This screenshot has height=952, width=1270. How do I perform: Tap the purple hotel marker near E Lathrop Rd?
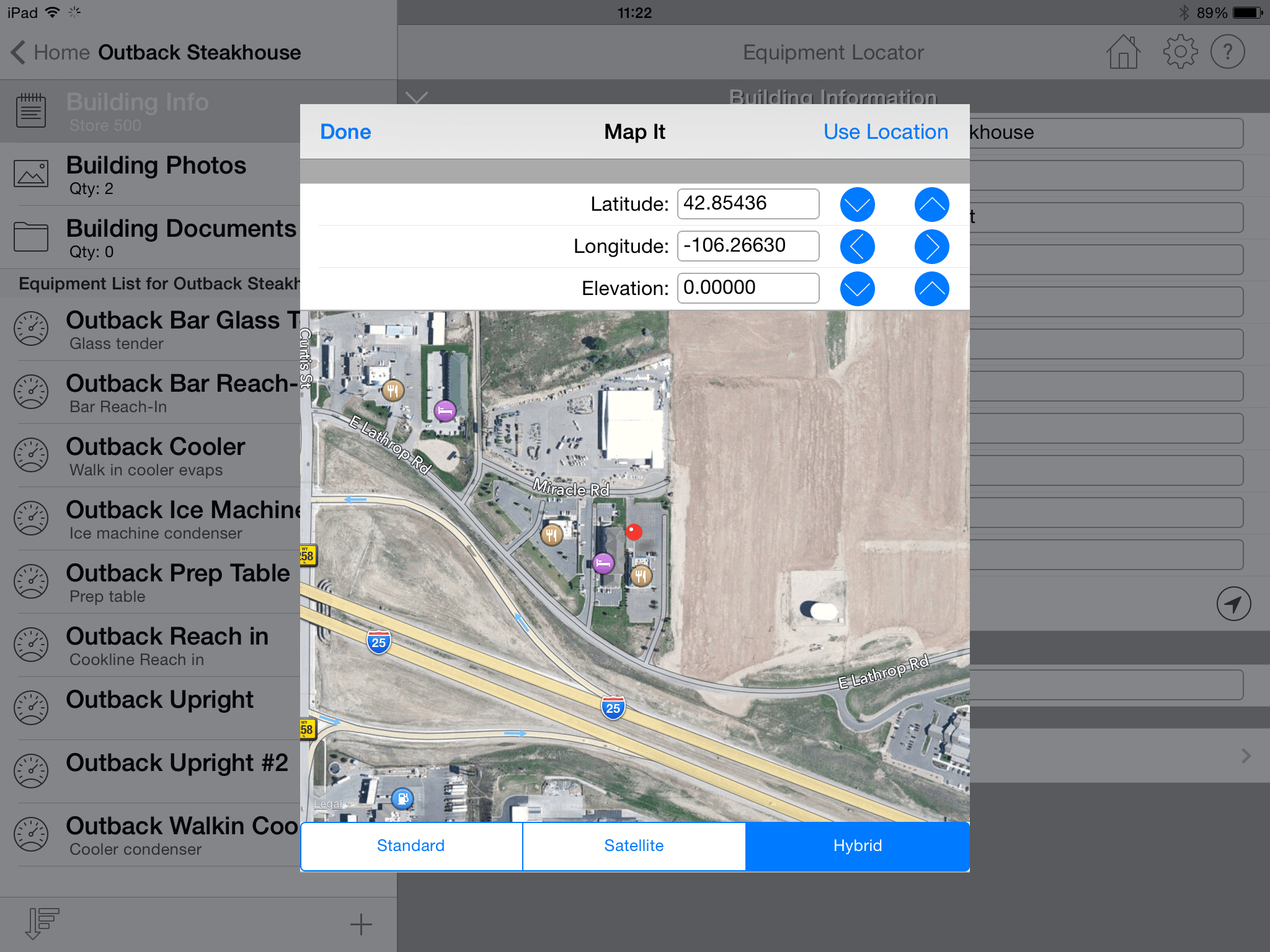[x=445, y=410]
